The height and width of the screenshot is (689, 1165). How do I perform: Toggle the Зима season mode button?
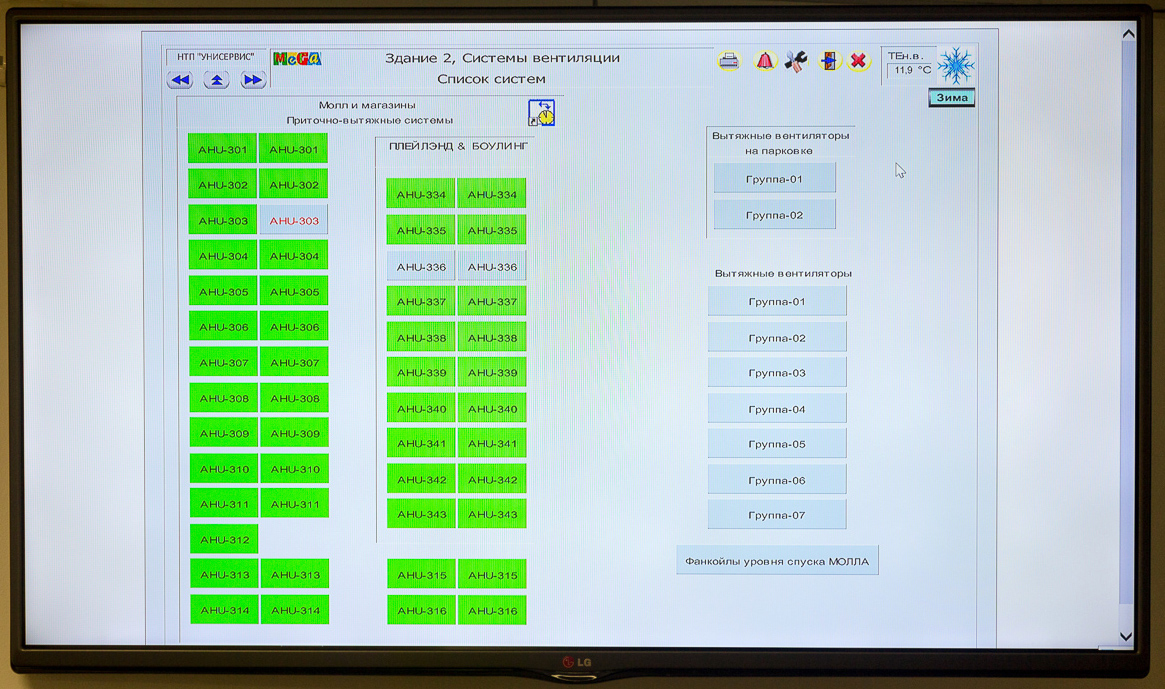951,98
